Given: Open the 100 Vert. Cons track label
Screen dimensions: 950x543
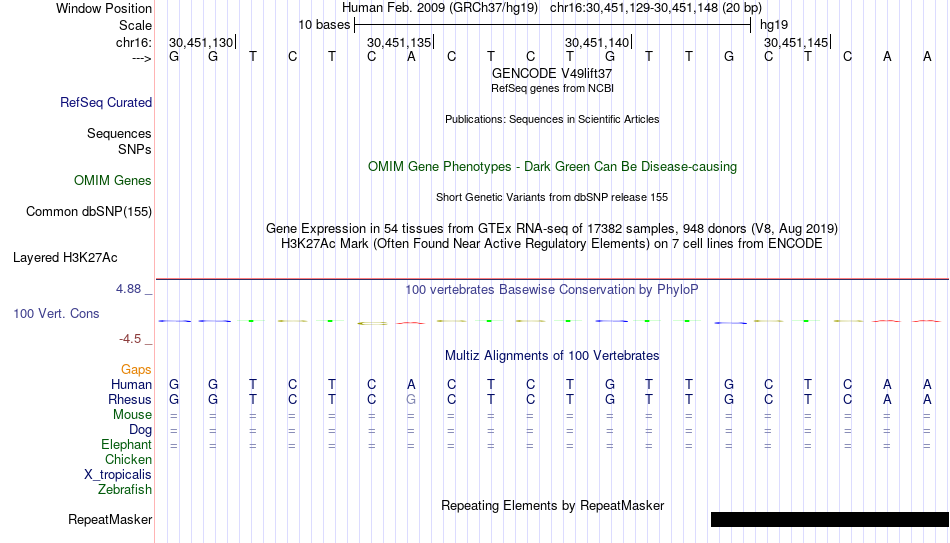Looking at the screenshot, I should pyautogui.click(x=56, y=313).
